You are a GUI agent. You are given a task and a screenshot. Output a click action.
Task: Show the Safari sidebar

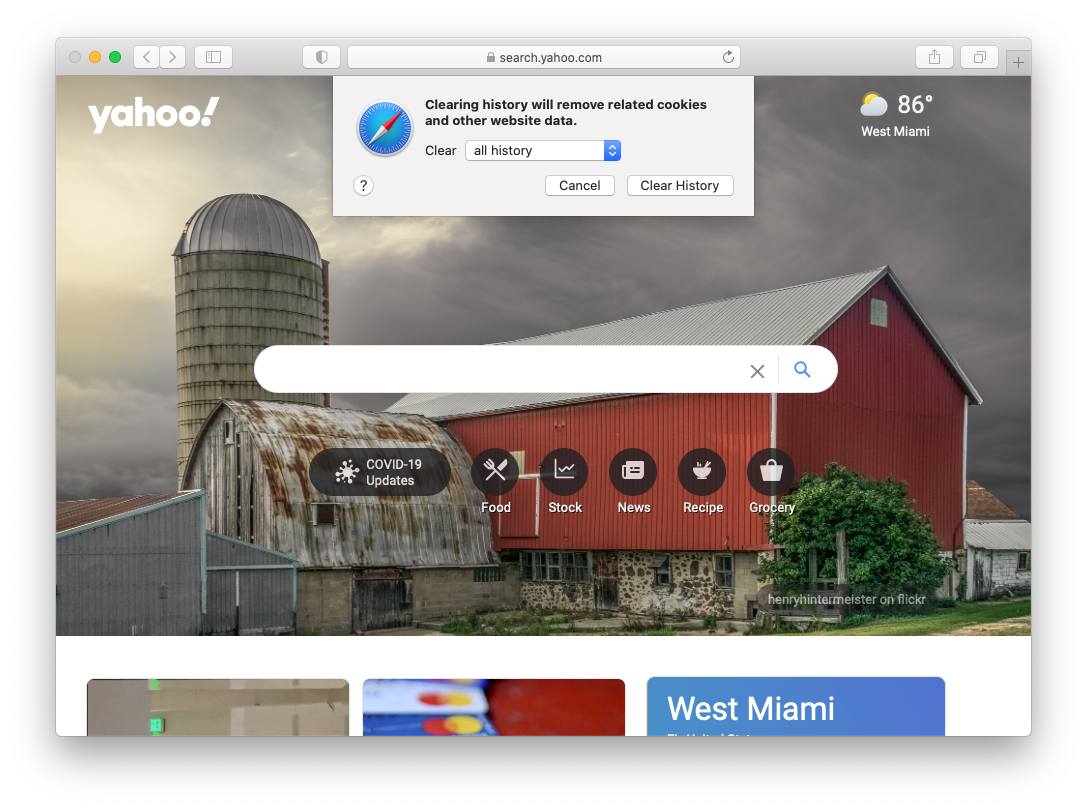(214, 57)
